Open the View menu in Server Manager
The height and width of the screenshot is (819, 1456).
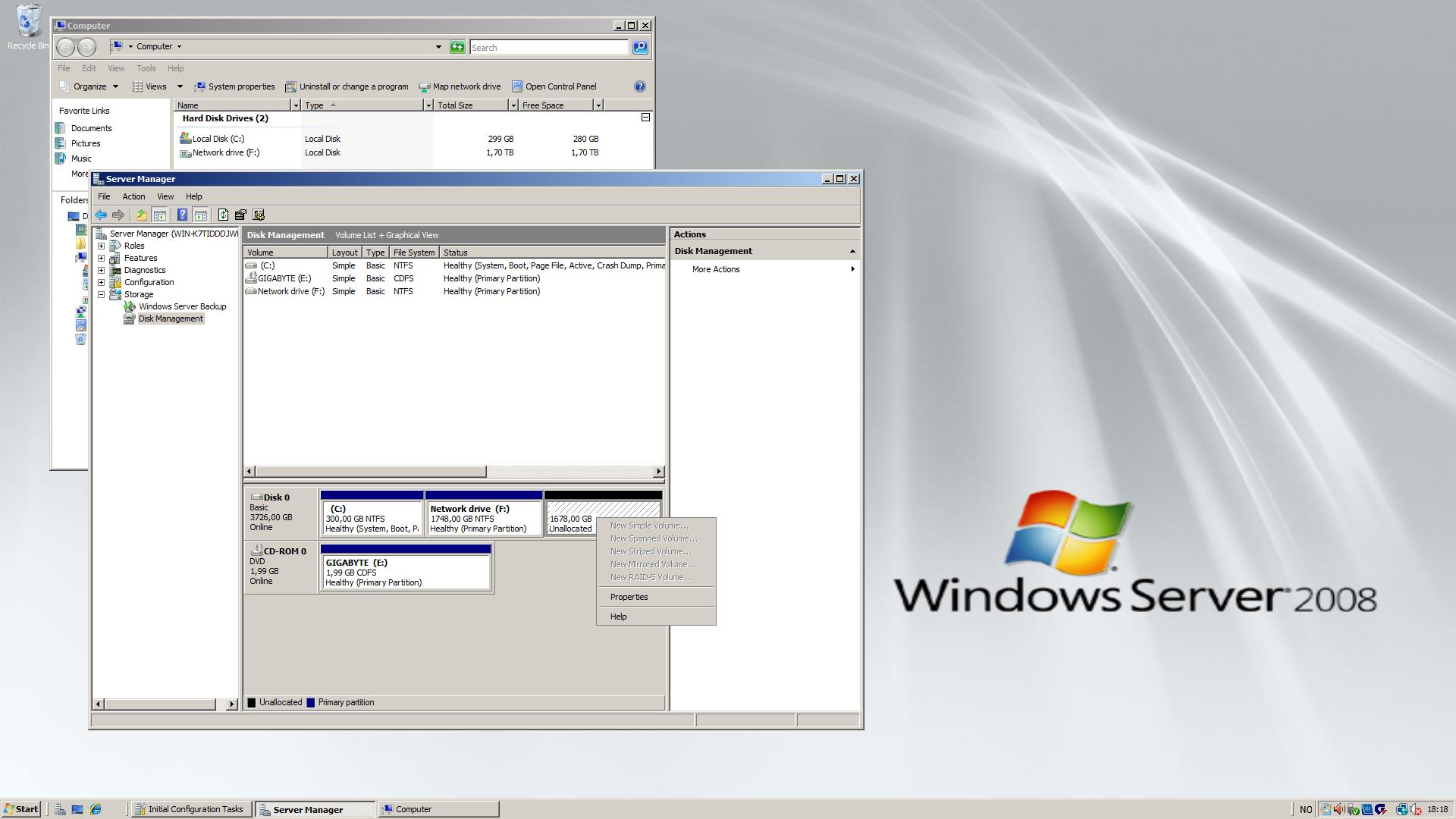(165, 196)
